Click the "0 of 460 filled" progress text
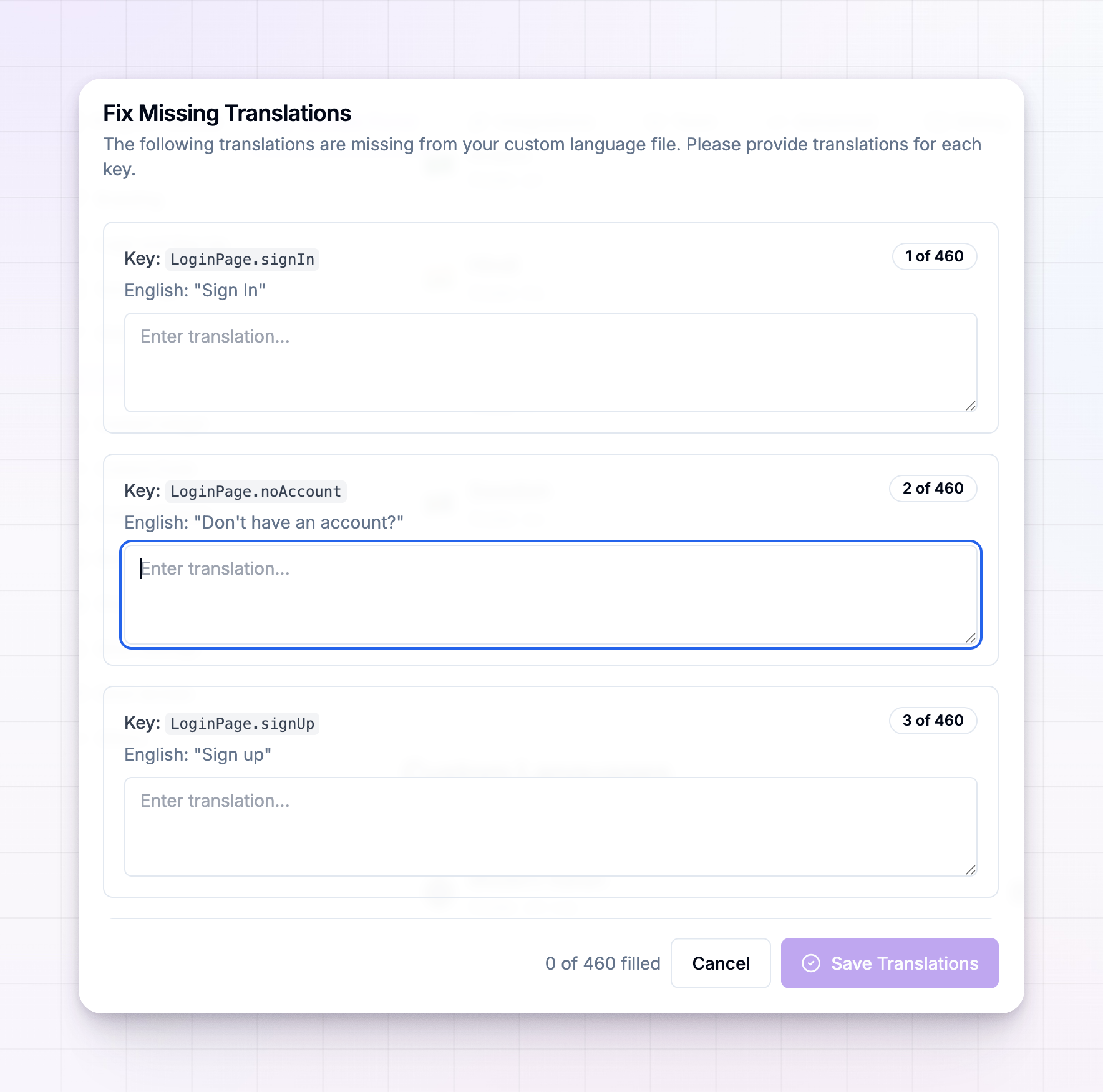Screen dimensions: 1103x1092 coord(603,963)
